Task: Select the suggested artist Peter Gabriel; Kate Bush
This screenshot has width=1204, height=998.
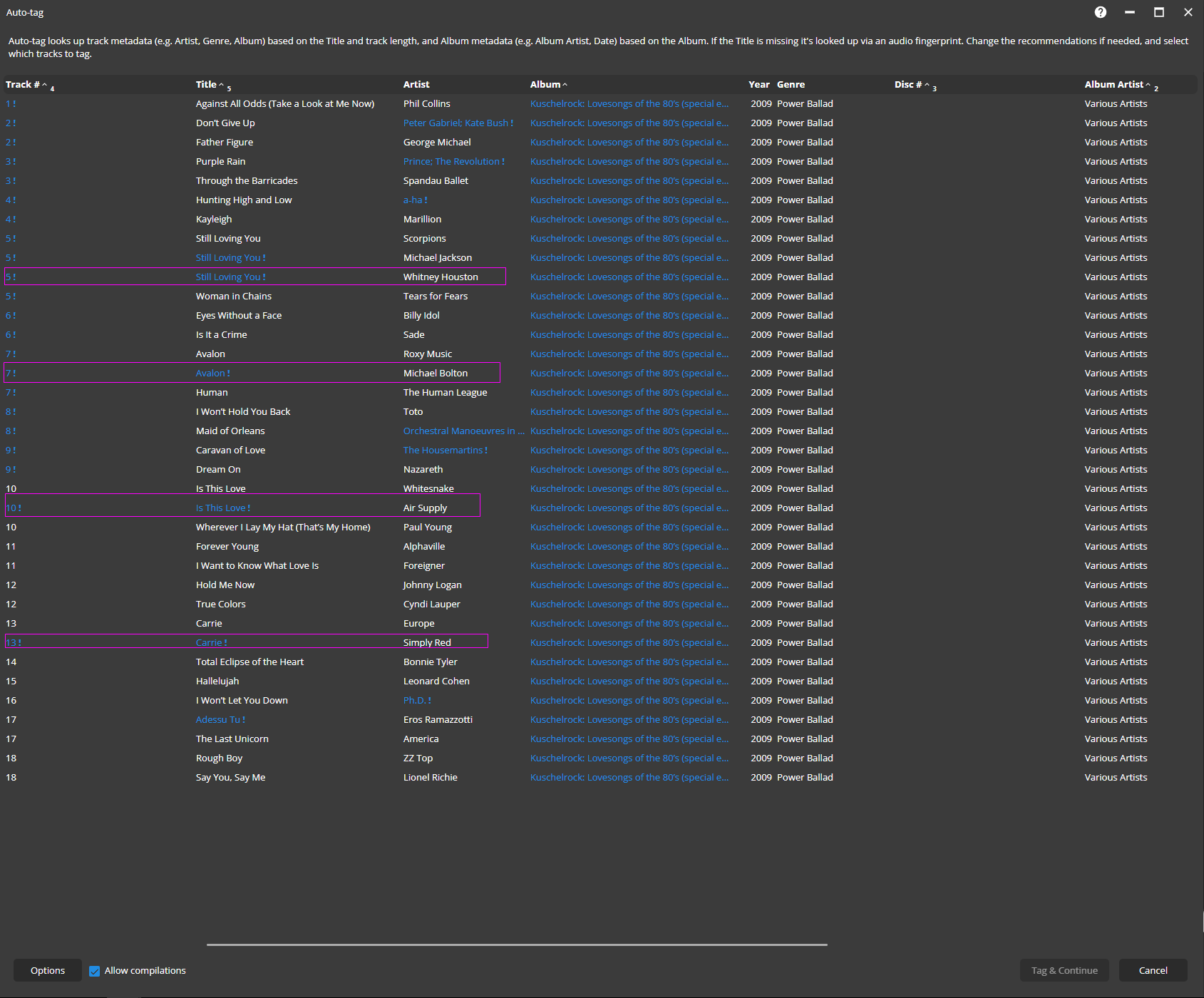Action: coord(456,123)
